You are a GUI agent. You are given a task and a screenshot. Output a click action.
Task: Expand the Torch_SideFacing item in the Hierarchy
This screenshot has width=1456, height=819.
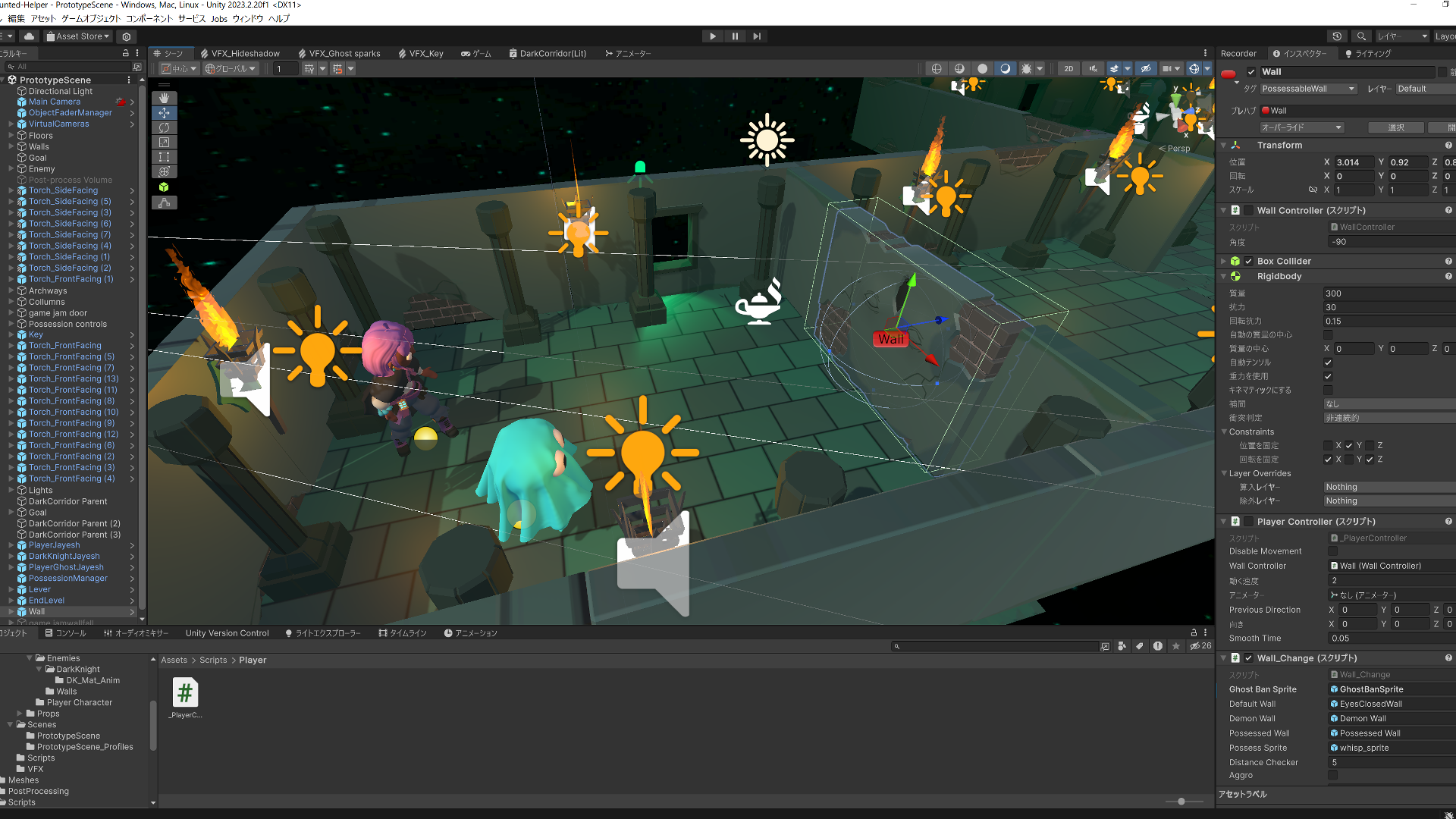click(x=11, y=190)
